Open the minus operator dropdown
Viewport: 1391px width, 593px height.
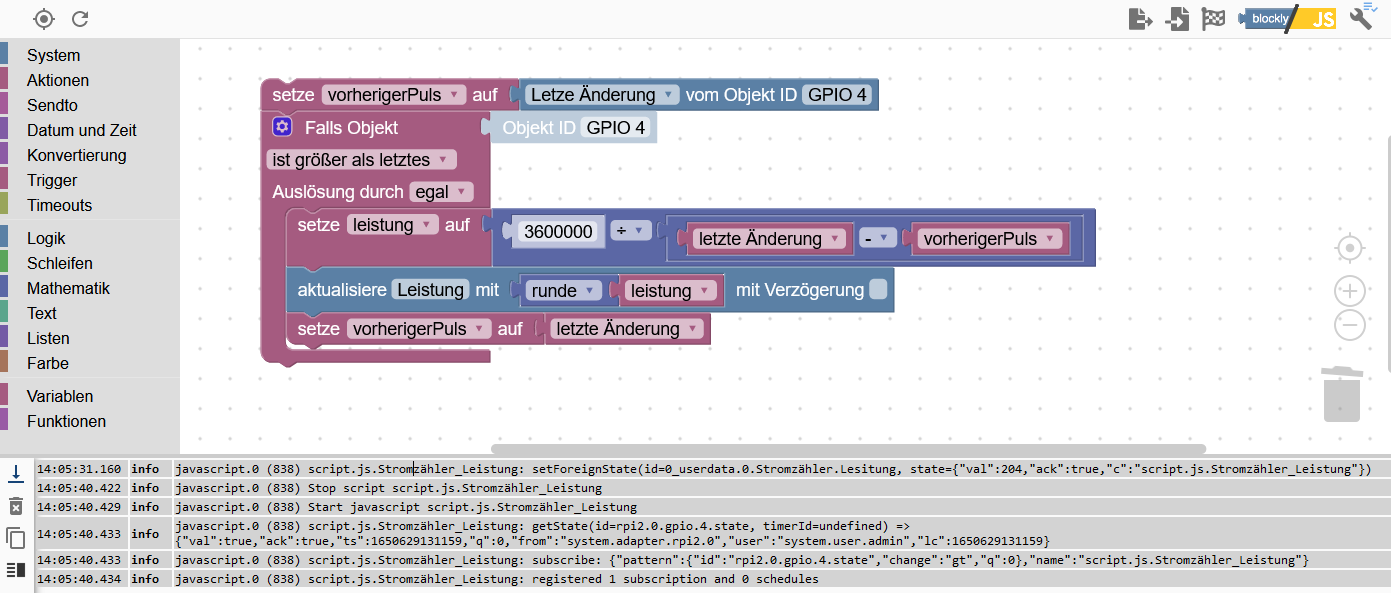(x=877, y=239)
